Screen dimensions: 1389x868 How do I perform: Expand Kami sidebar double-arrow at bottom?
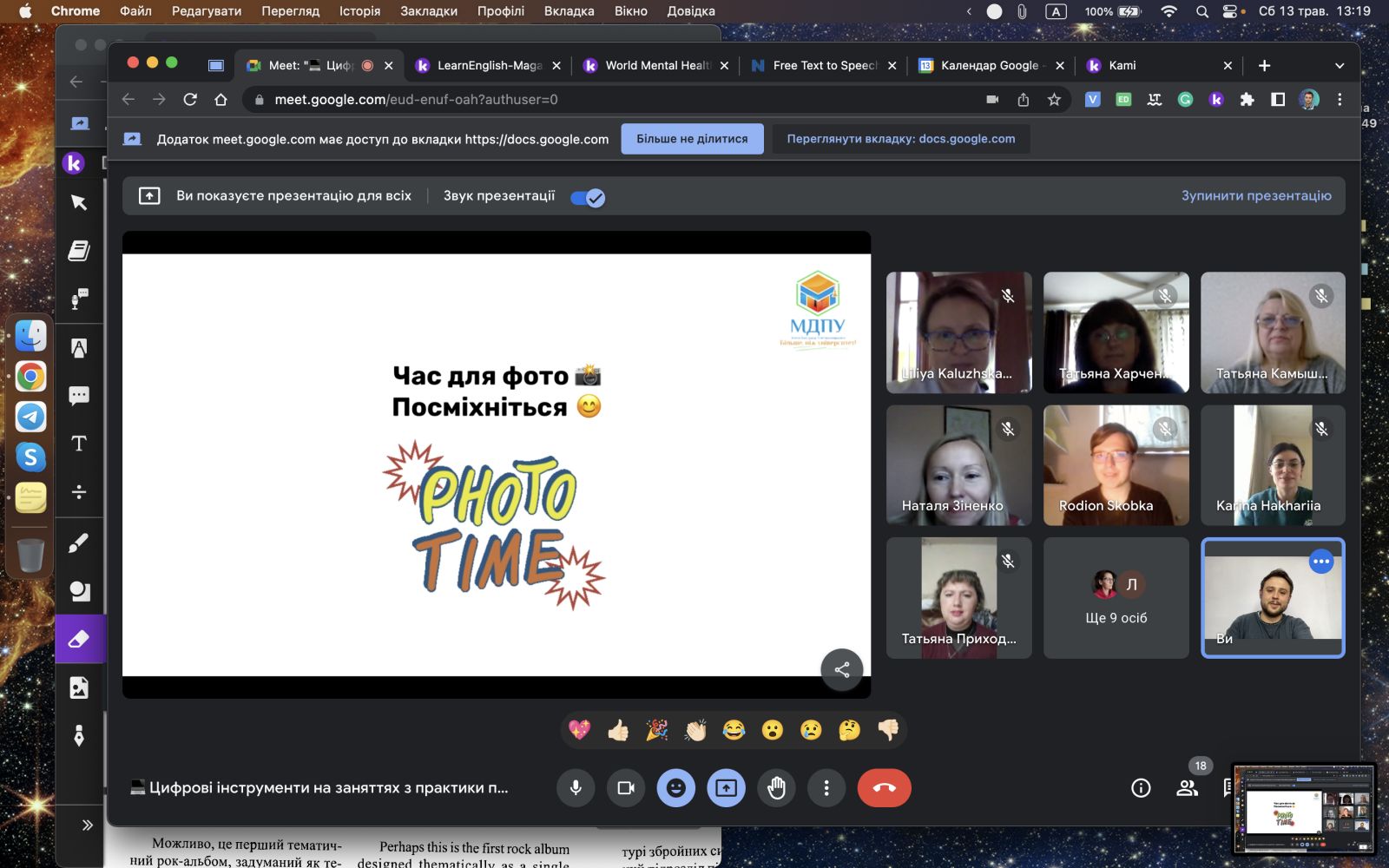pos(87,825)
